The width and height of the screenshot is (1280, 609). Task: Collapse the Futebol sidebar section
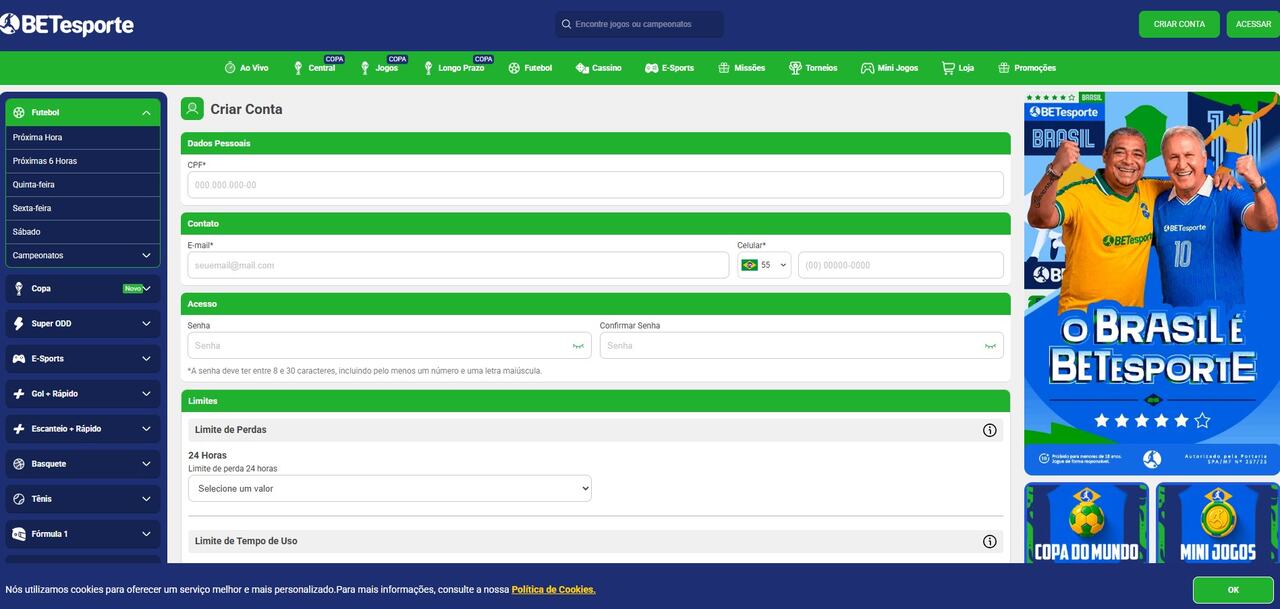(146, 113)
